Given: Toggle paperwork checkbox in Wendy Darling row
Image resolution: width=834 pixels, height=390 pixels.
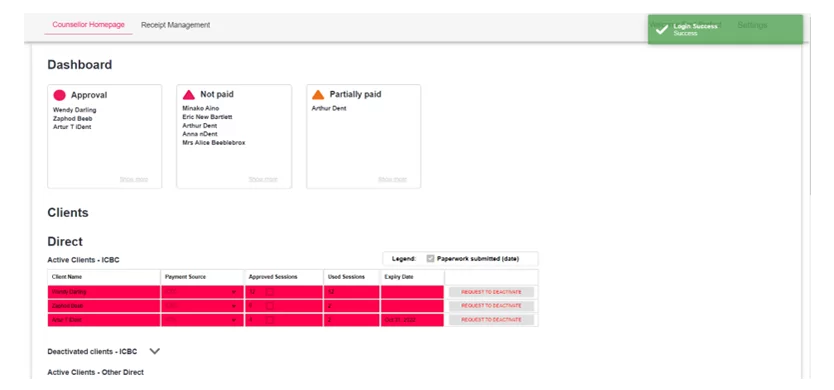Looking at the screenshot, I should tap(270, 292).
